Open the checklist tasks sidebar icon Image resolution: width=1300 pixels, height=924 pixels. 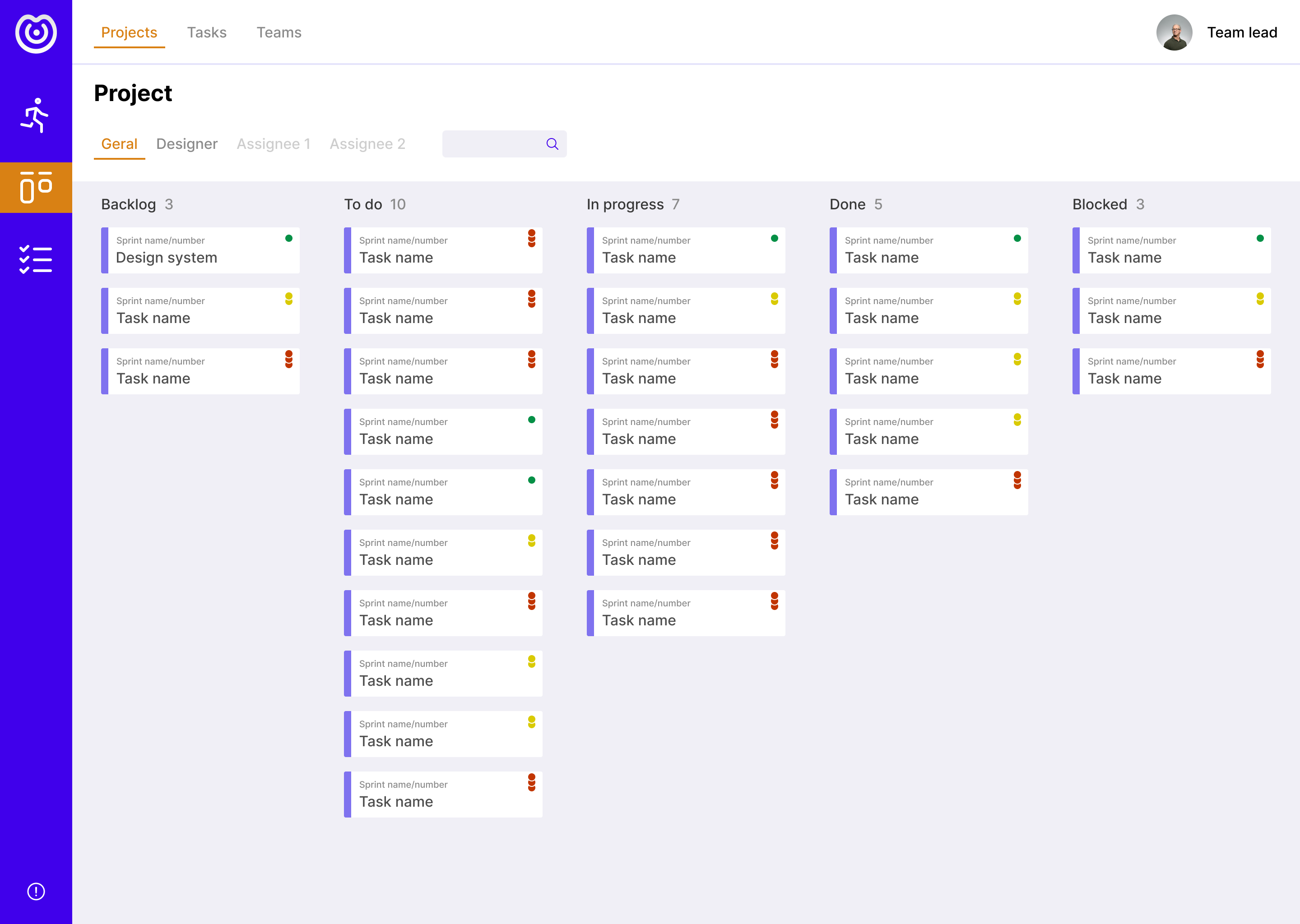pos(36,259)
